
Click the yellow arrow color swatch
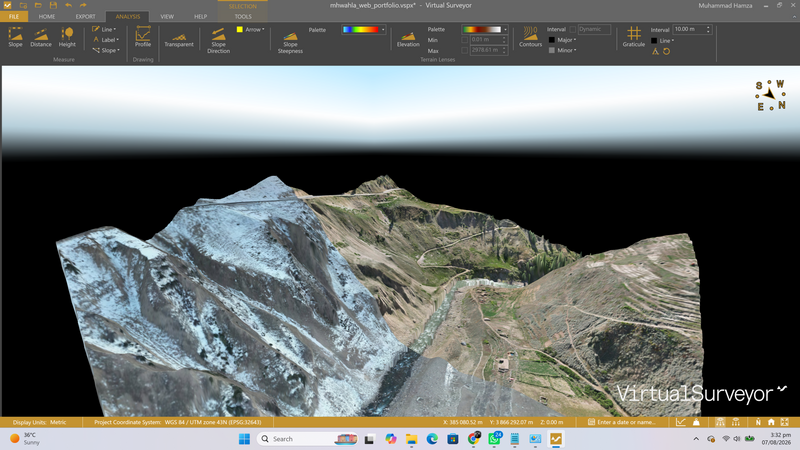coord(239,30)
